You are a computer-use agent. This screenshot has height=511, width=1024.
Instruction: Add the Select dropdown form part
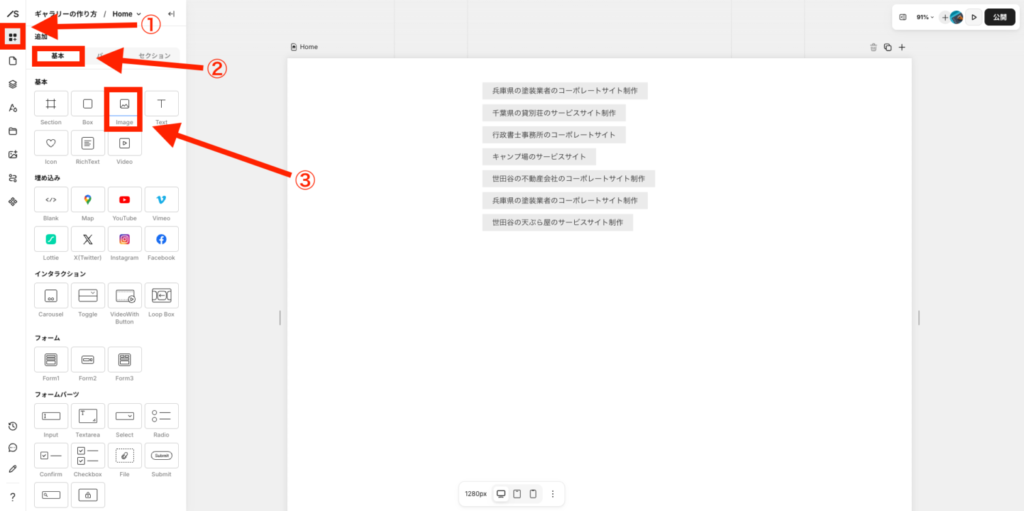click(124, 416)
